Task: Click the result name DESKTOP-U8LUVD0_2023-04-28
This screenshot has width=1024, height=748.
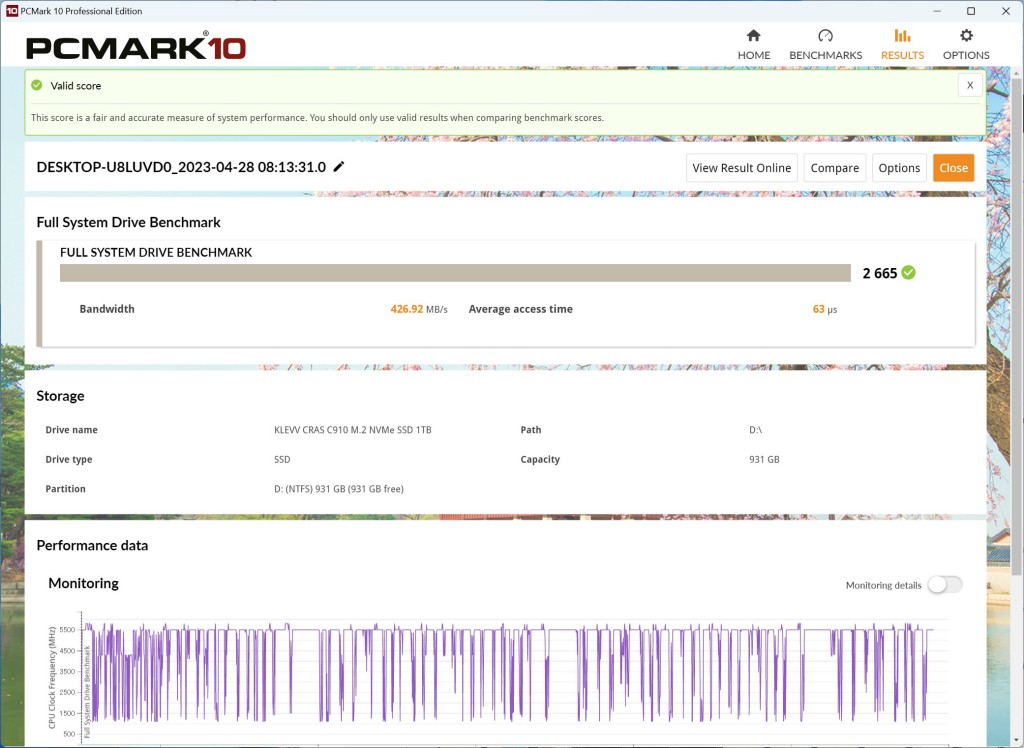Action: tap(181, 167)
